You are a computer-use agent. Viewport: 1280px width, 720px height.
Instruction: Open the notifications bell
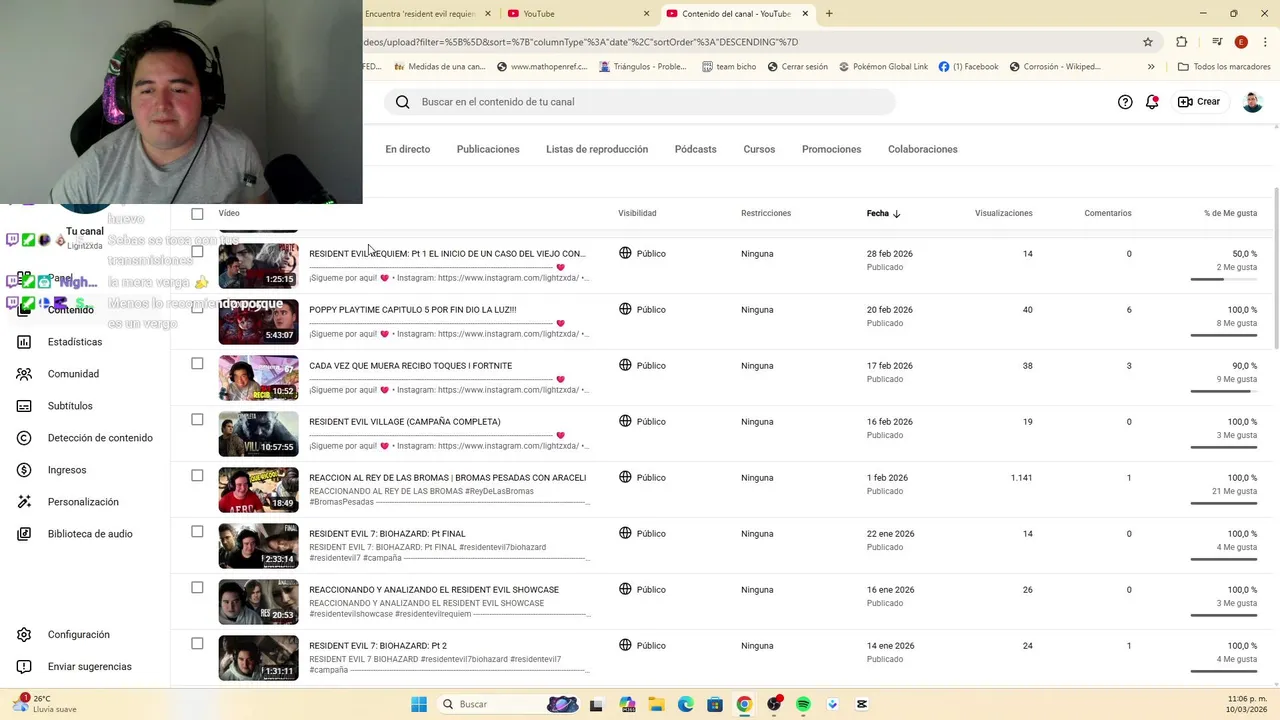1152,102
